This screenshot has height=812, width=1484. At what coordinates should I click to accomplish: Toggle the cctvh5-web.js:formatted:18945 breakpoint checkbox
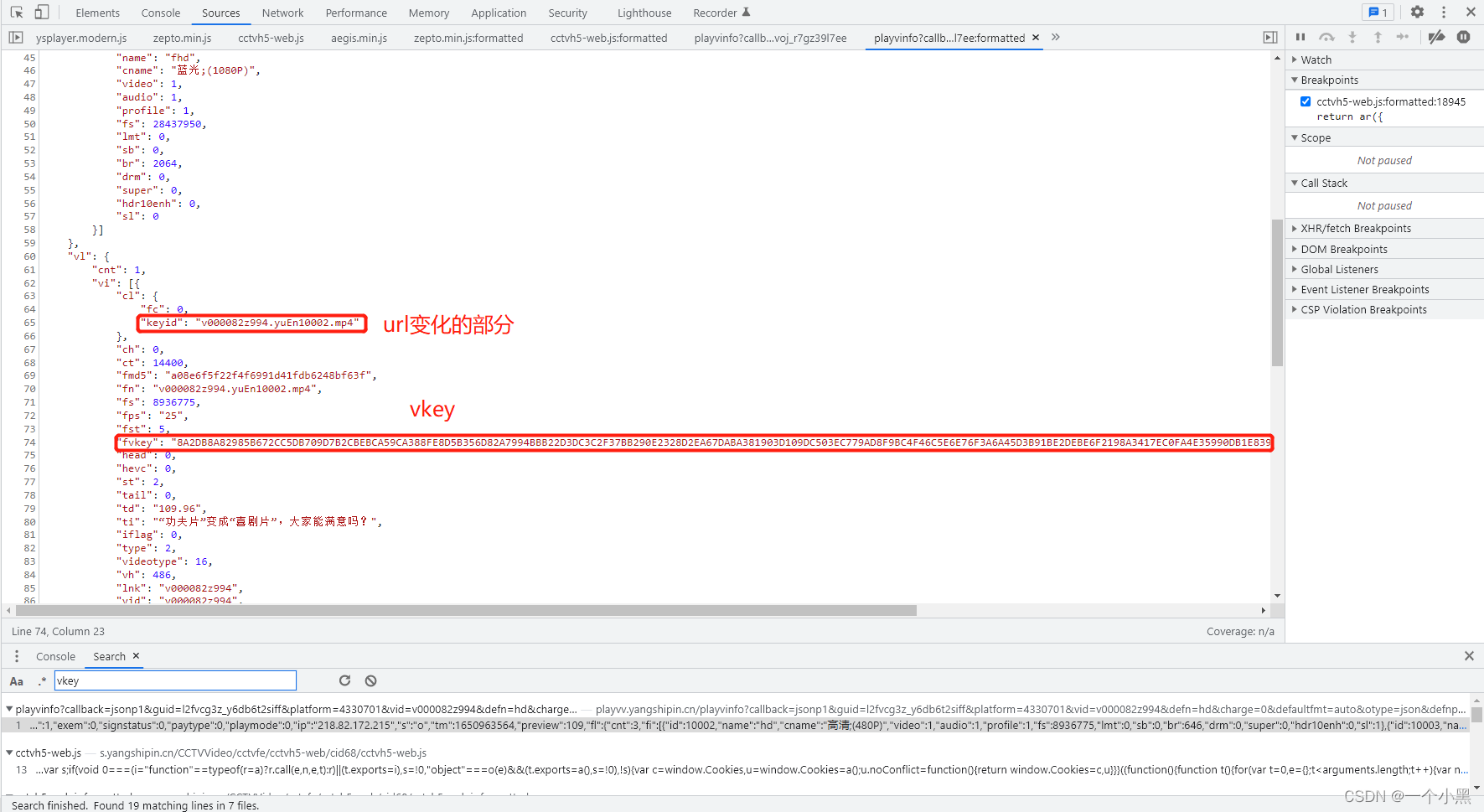click(1306, 101)
